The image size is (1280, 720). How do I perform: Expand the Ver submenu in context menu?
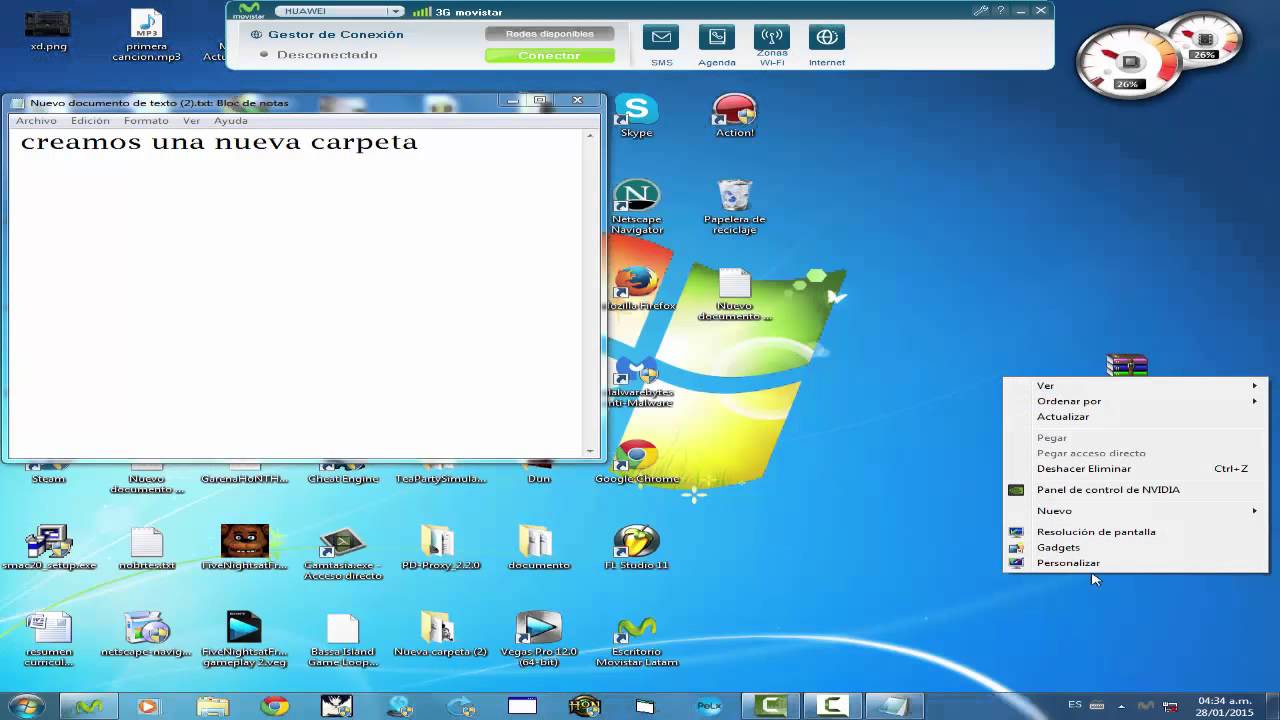(1136, 386)
